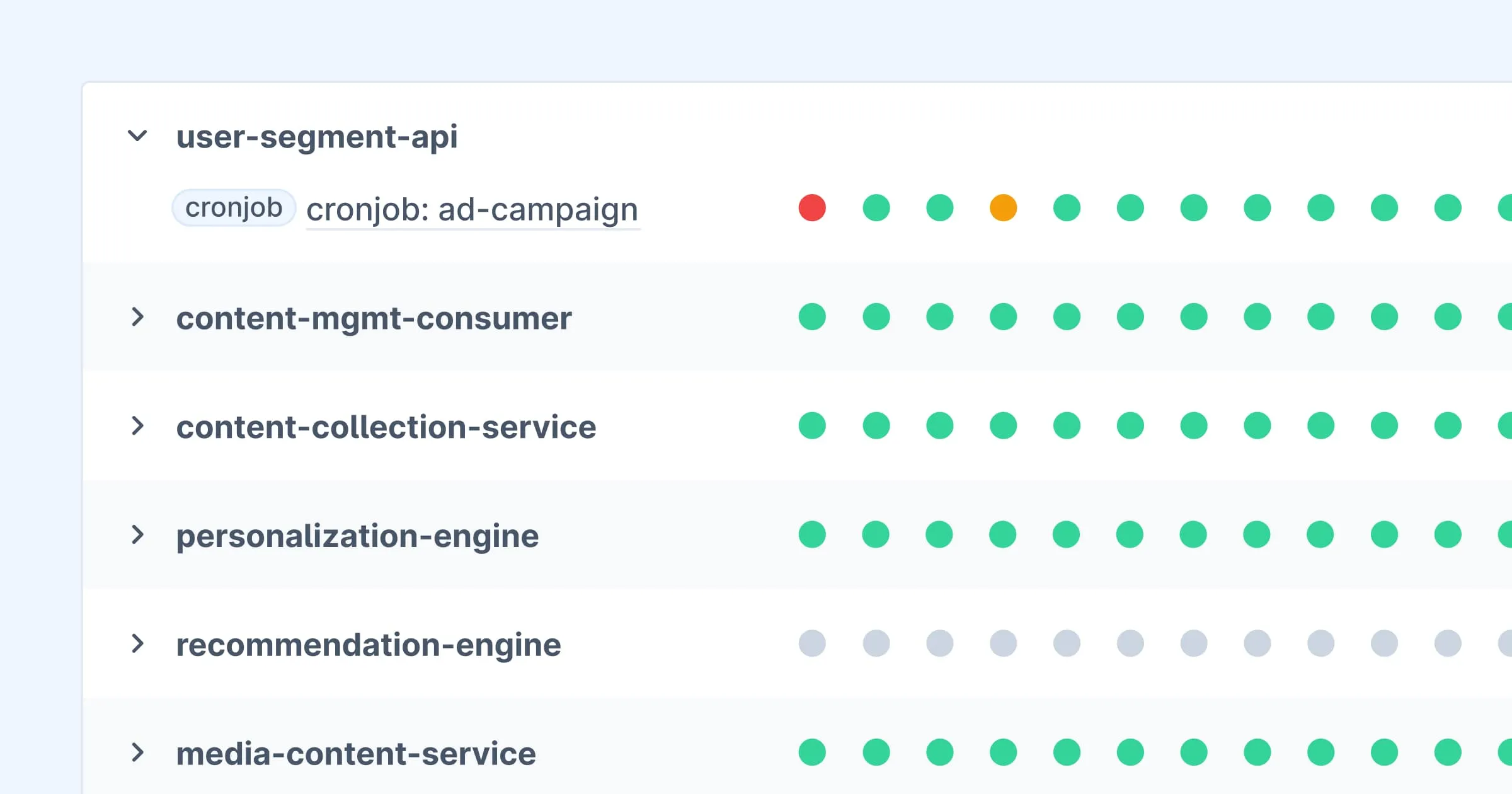The width and height of the screenshot is (1512, 794).
Task: Click first green dot in content-collection-service row
Action: pos(812,426)
